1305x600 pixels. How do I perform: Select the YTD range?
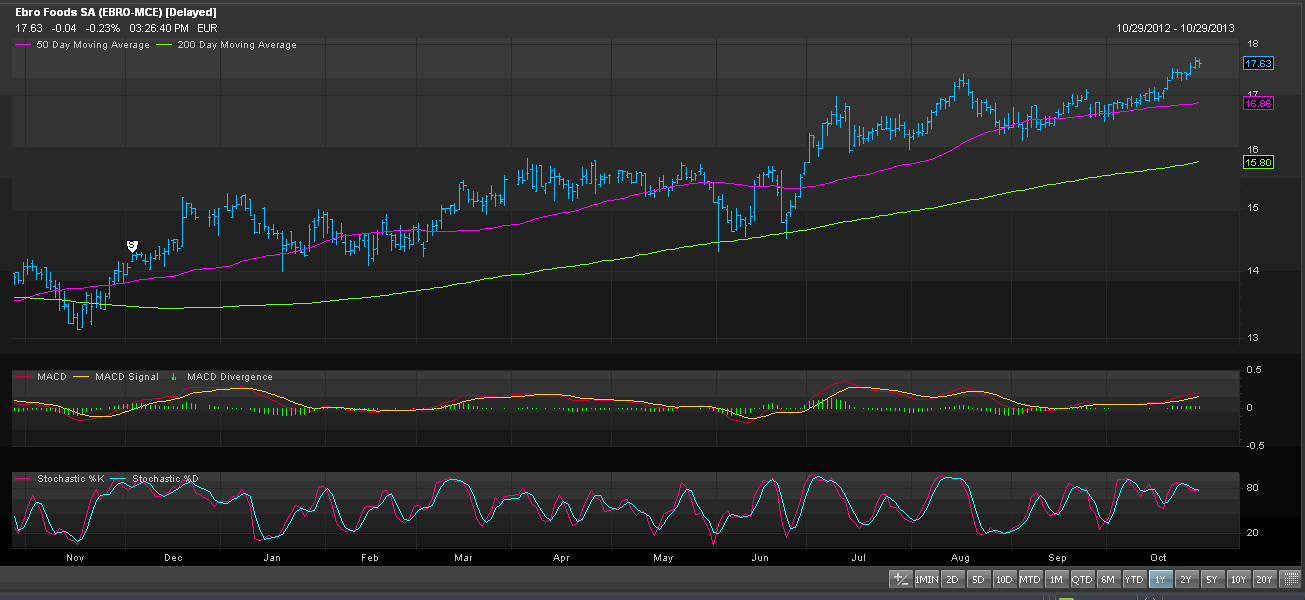(x=1134, y=579)
